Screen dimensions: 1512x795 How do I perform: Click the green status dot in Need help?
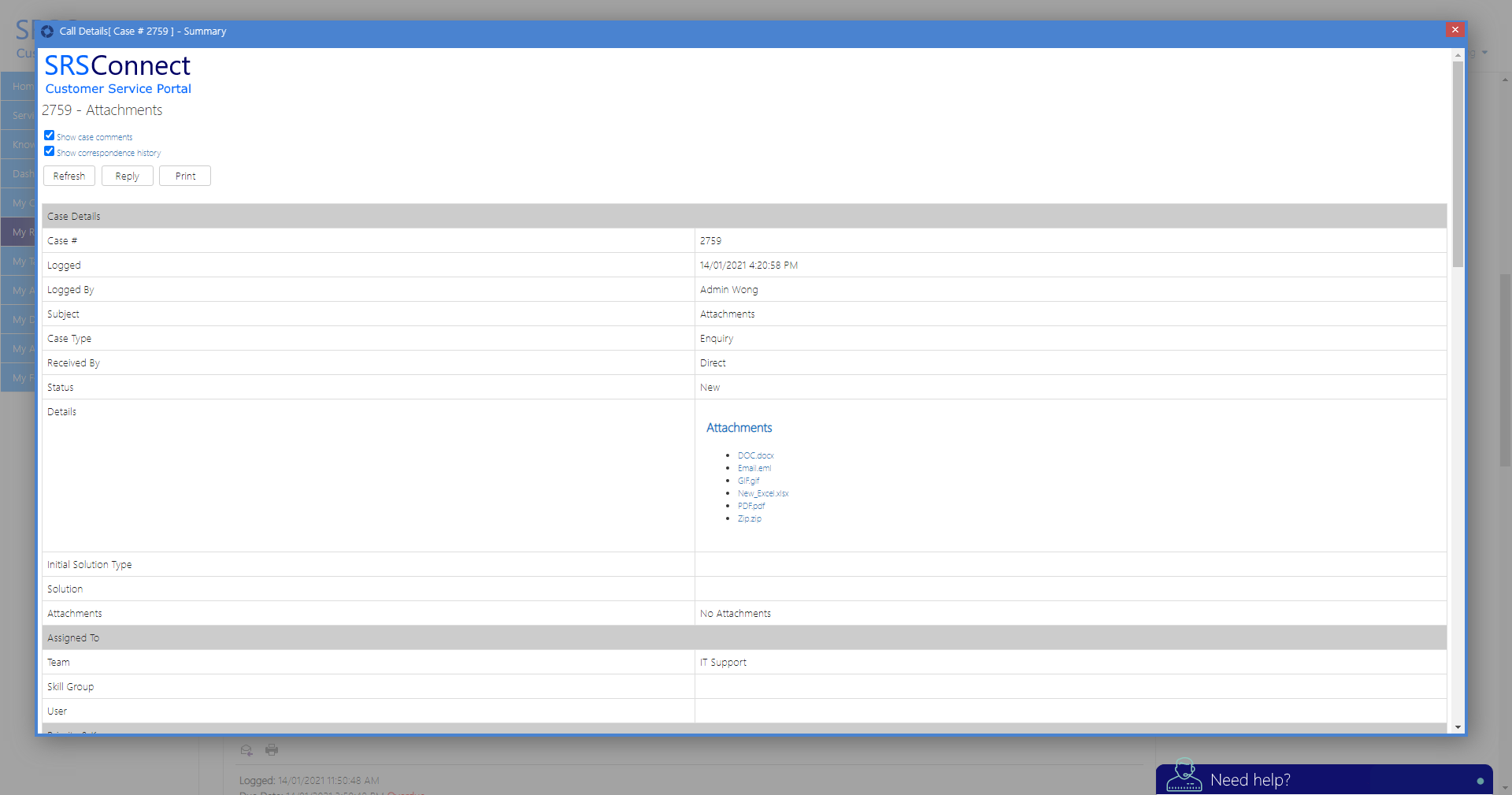(x=1480, y=781)
